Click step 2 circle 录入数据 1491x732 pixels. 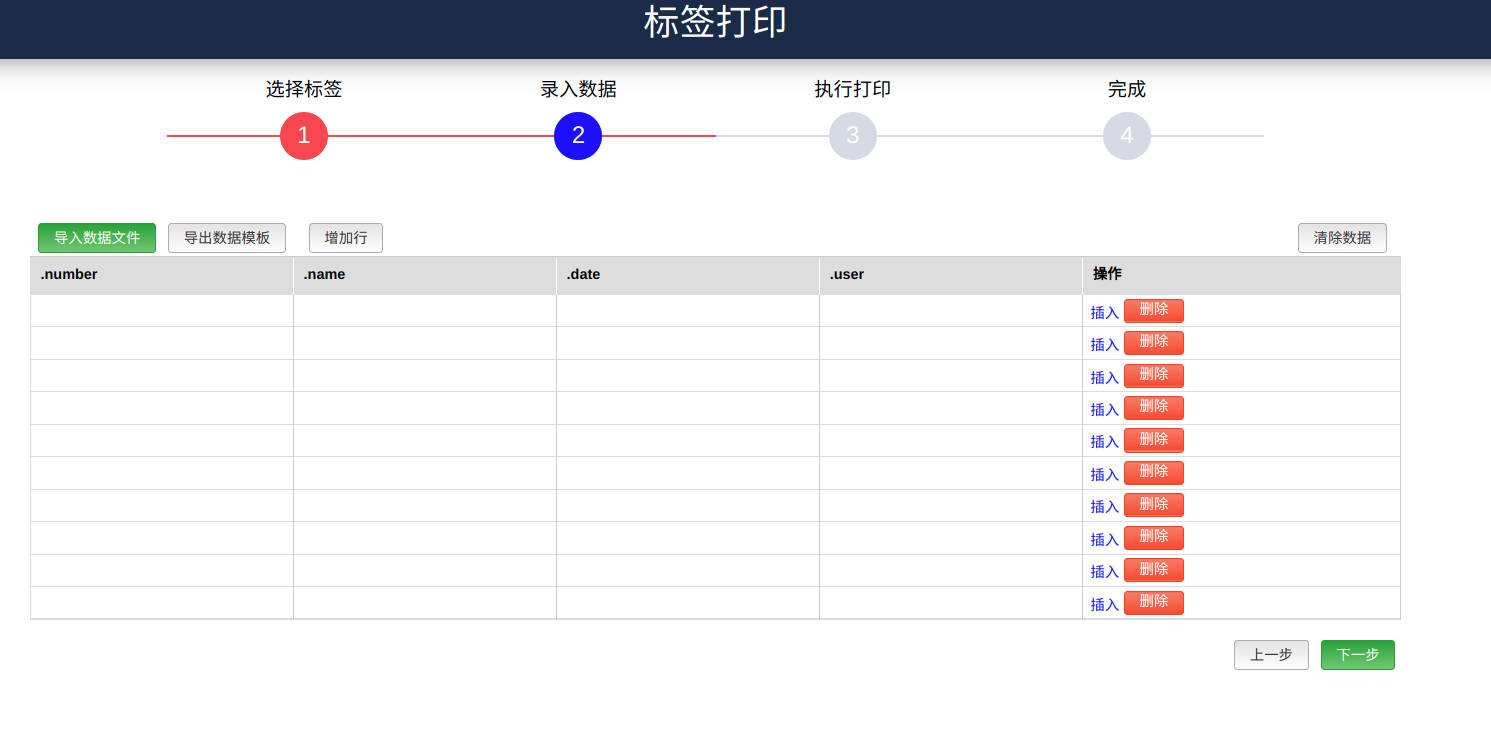pos(578,136)
